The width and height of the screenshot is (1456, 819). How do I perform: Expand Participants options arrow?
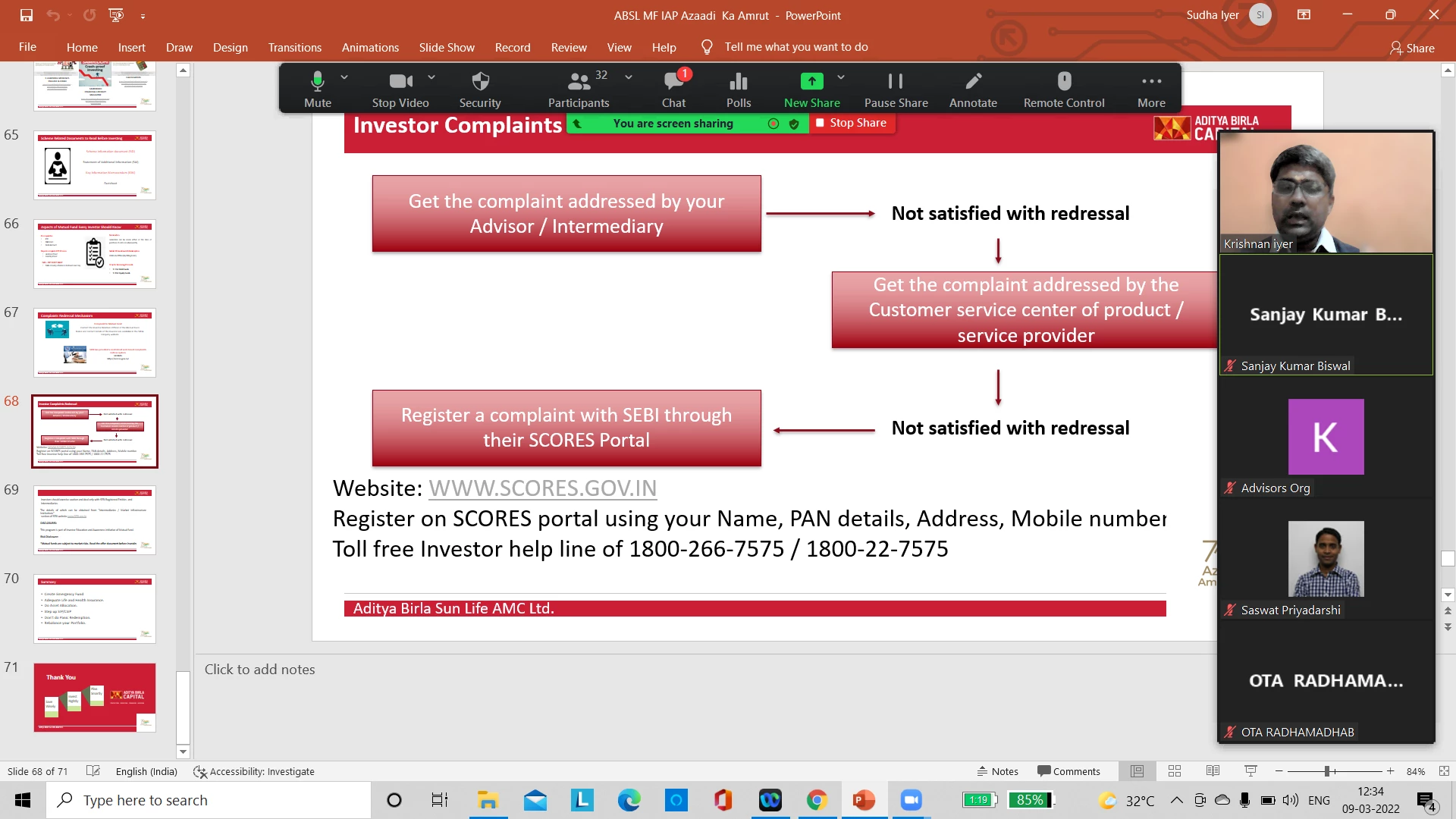click(x=629, y=77)
